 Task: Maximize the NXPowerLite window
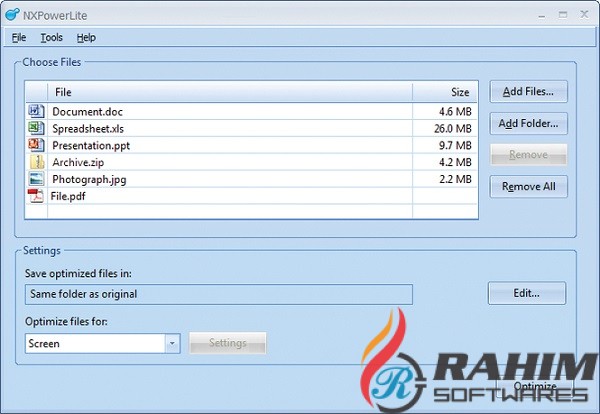563,15
